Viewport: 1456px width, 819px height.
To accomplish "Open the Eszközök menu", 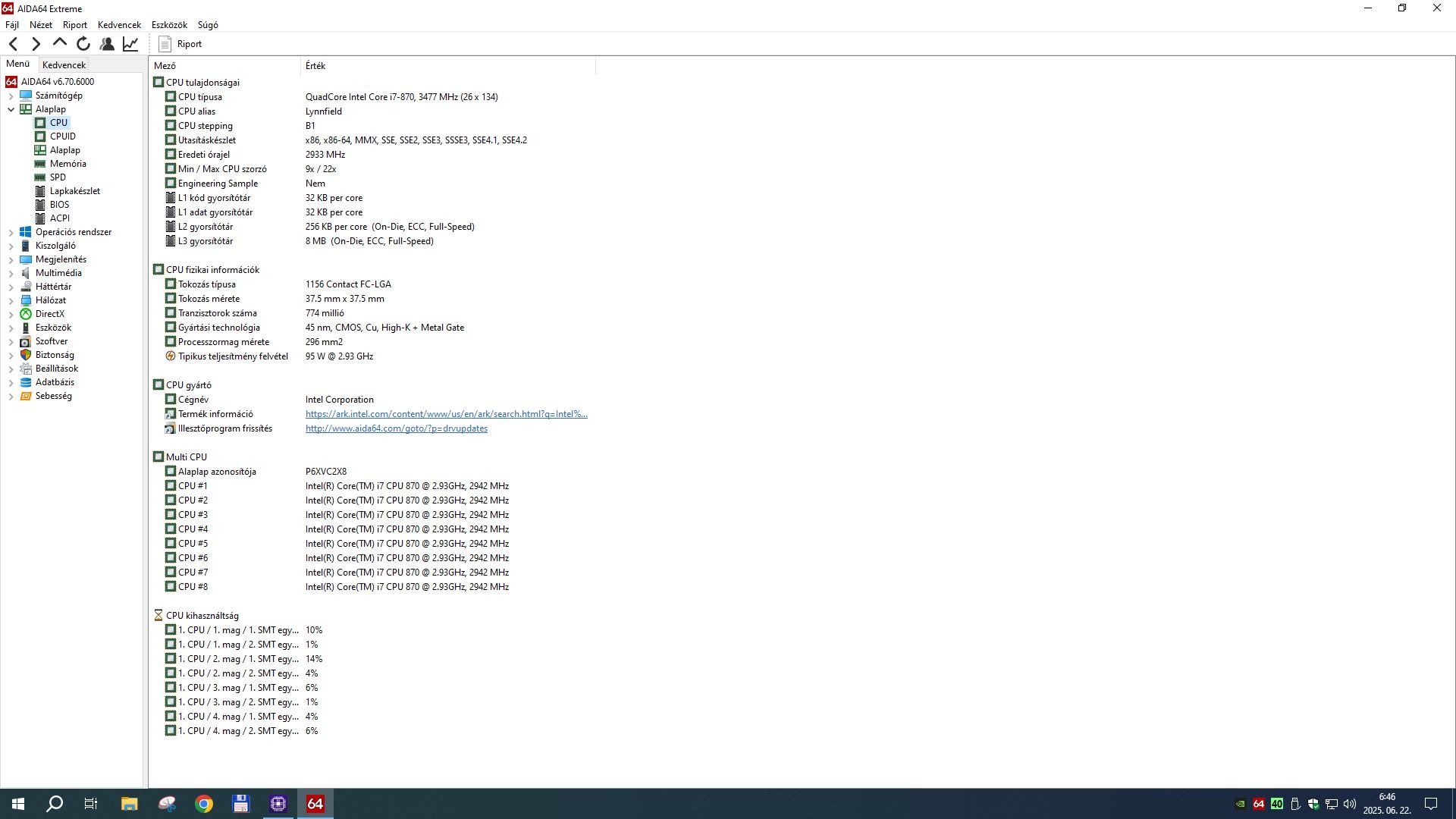I will pos(168,25).
